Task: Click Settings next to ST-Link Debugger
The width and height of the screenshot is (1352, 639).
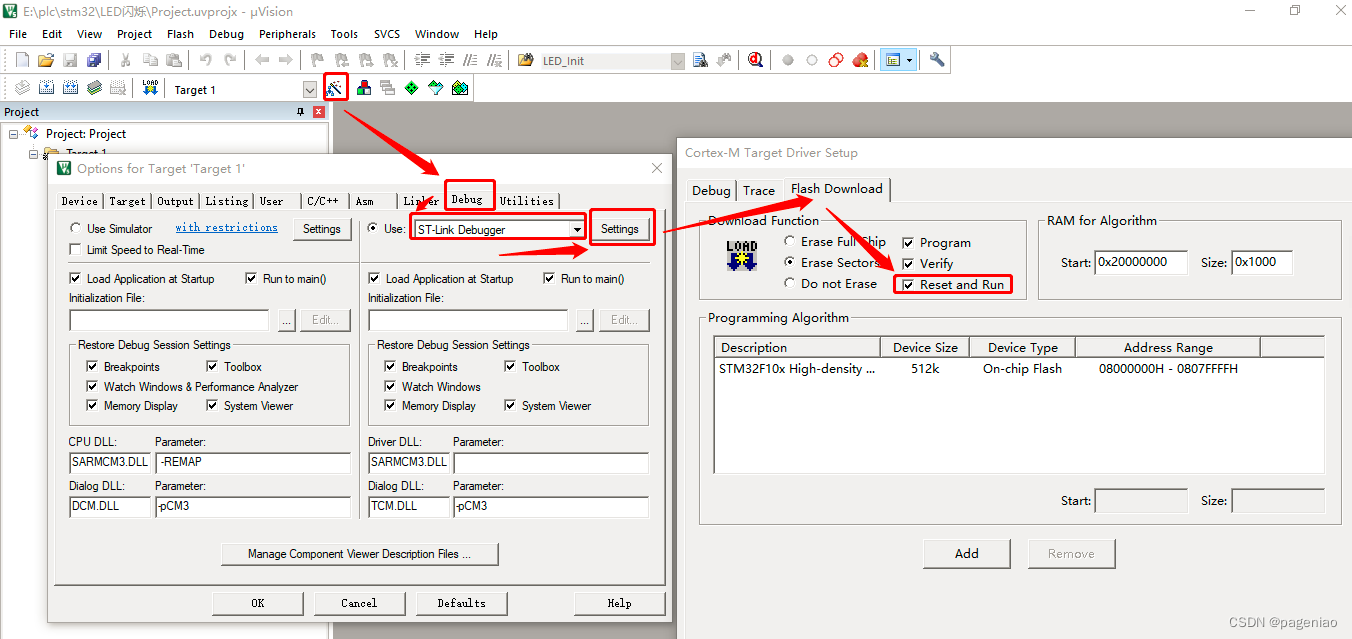Action: [x=620, y=229]
